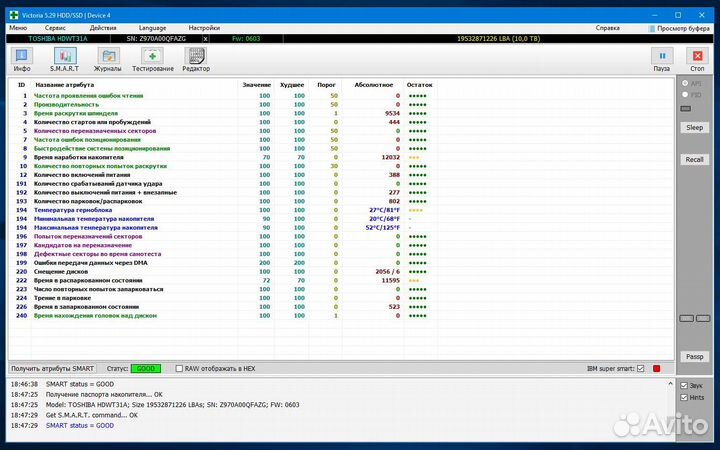Click the Recall button
Screen dimensions: 720x450
click(694, 159)
